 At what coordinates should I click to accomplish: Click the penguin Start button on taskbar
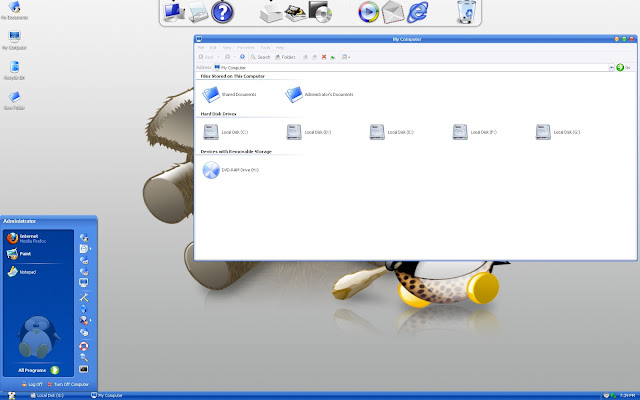pos(11,396)
